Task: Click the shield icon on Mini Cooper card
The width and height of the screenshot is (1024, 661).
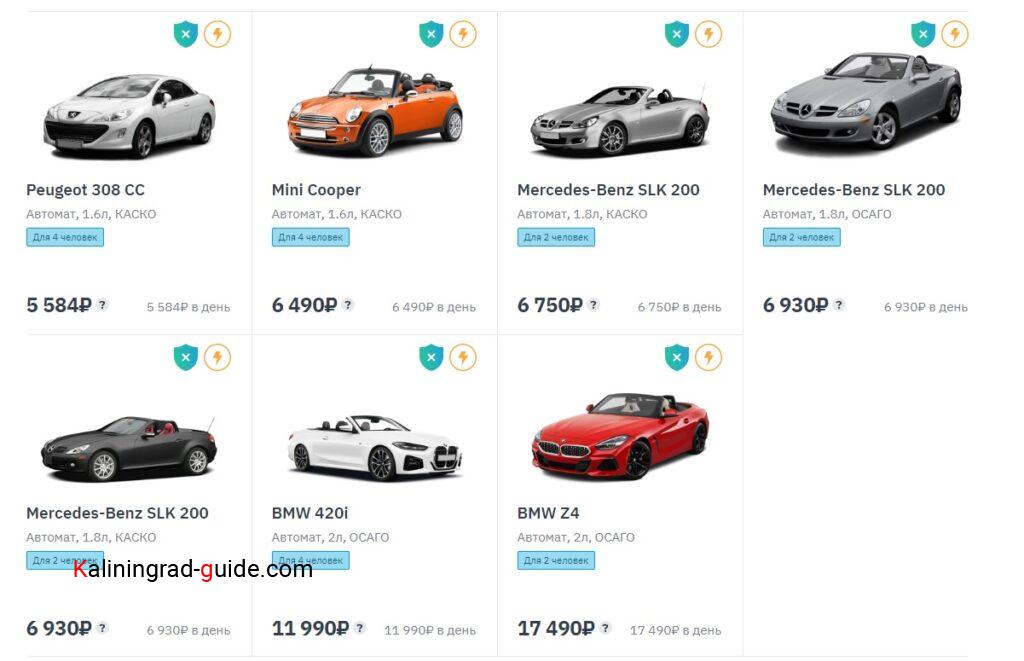Action: point(431,35)
